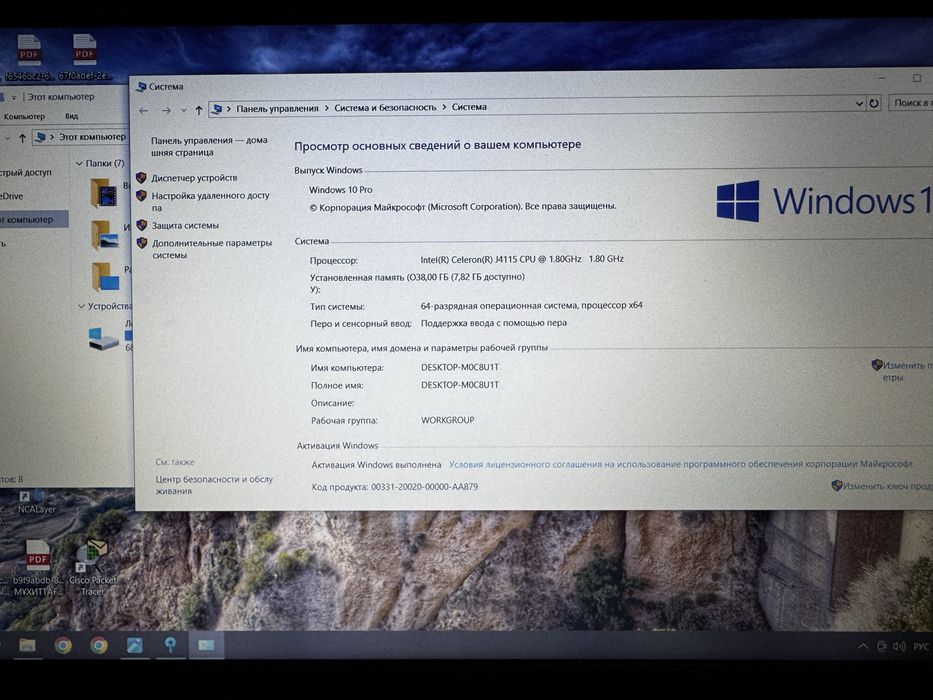Viewport: 933px width, 700px height.
Task: Expand address bar history dropdown
Action: pos(859,104)
